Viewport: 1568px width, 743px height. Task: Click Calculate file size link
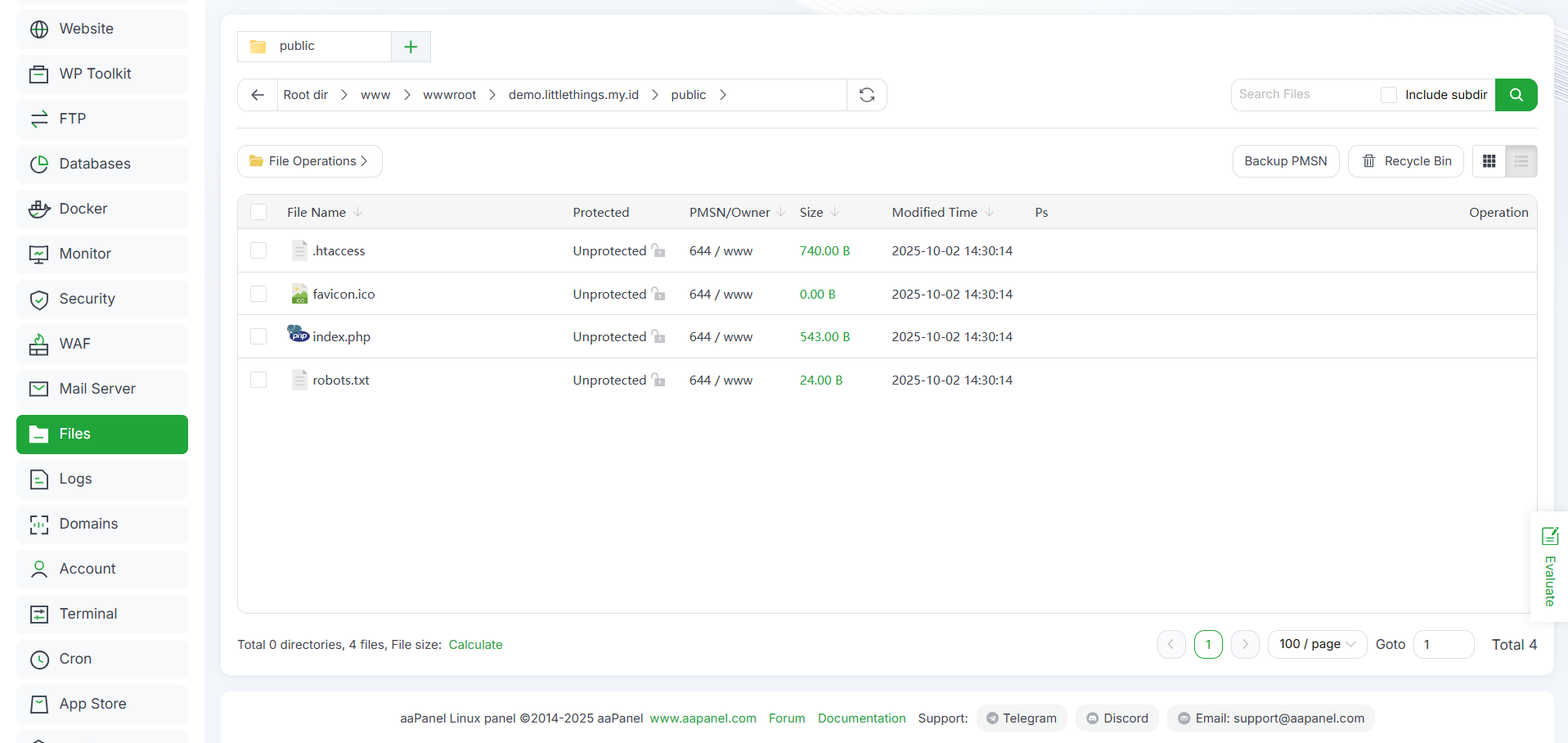(475, 645)
